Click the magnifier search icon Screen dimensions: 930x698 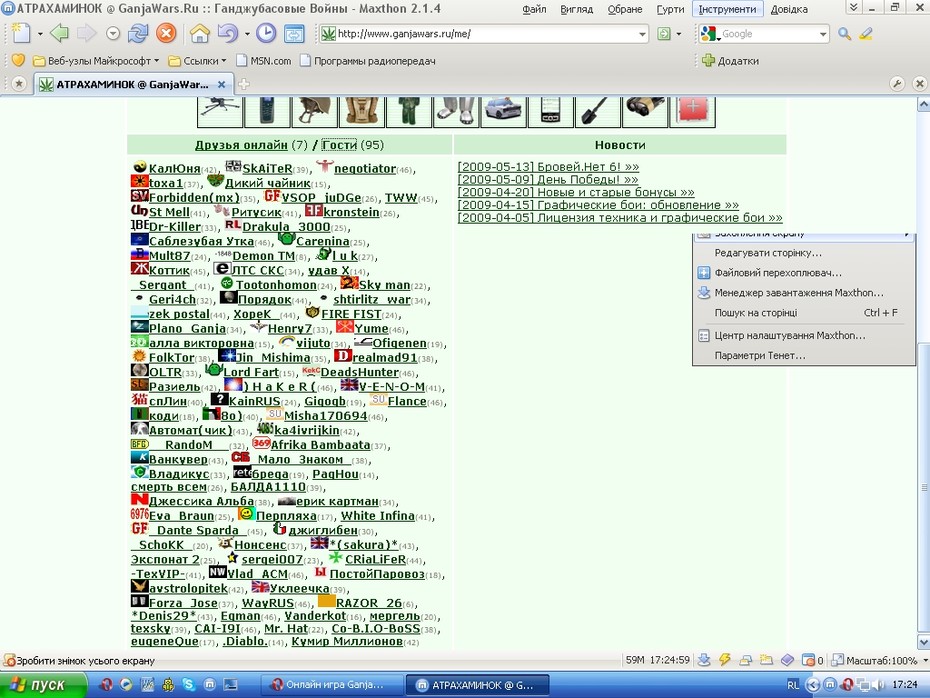coord(845,34)
